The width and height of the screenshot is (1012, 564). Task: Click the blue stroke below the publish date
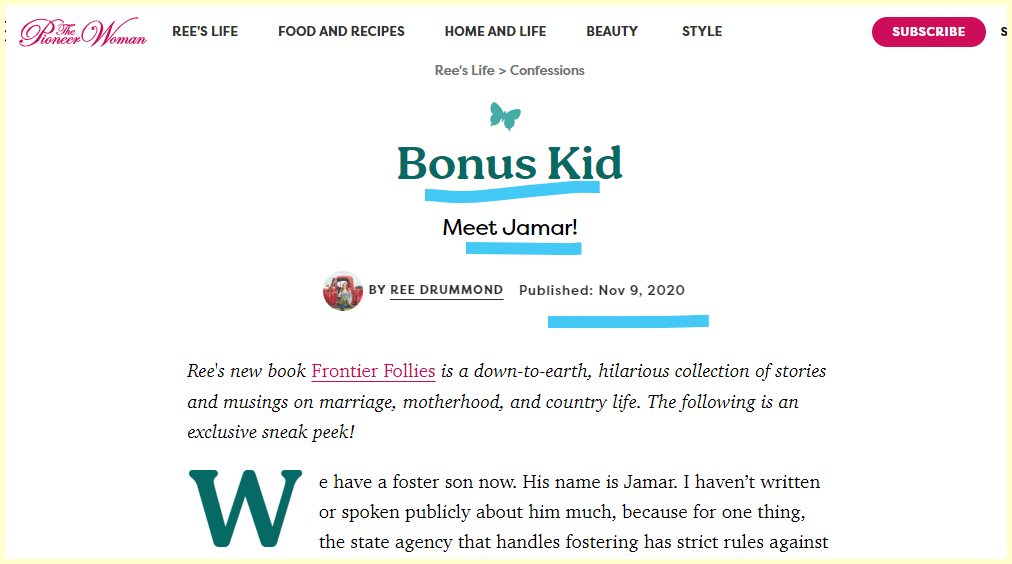pos(628,321)
